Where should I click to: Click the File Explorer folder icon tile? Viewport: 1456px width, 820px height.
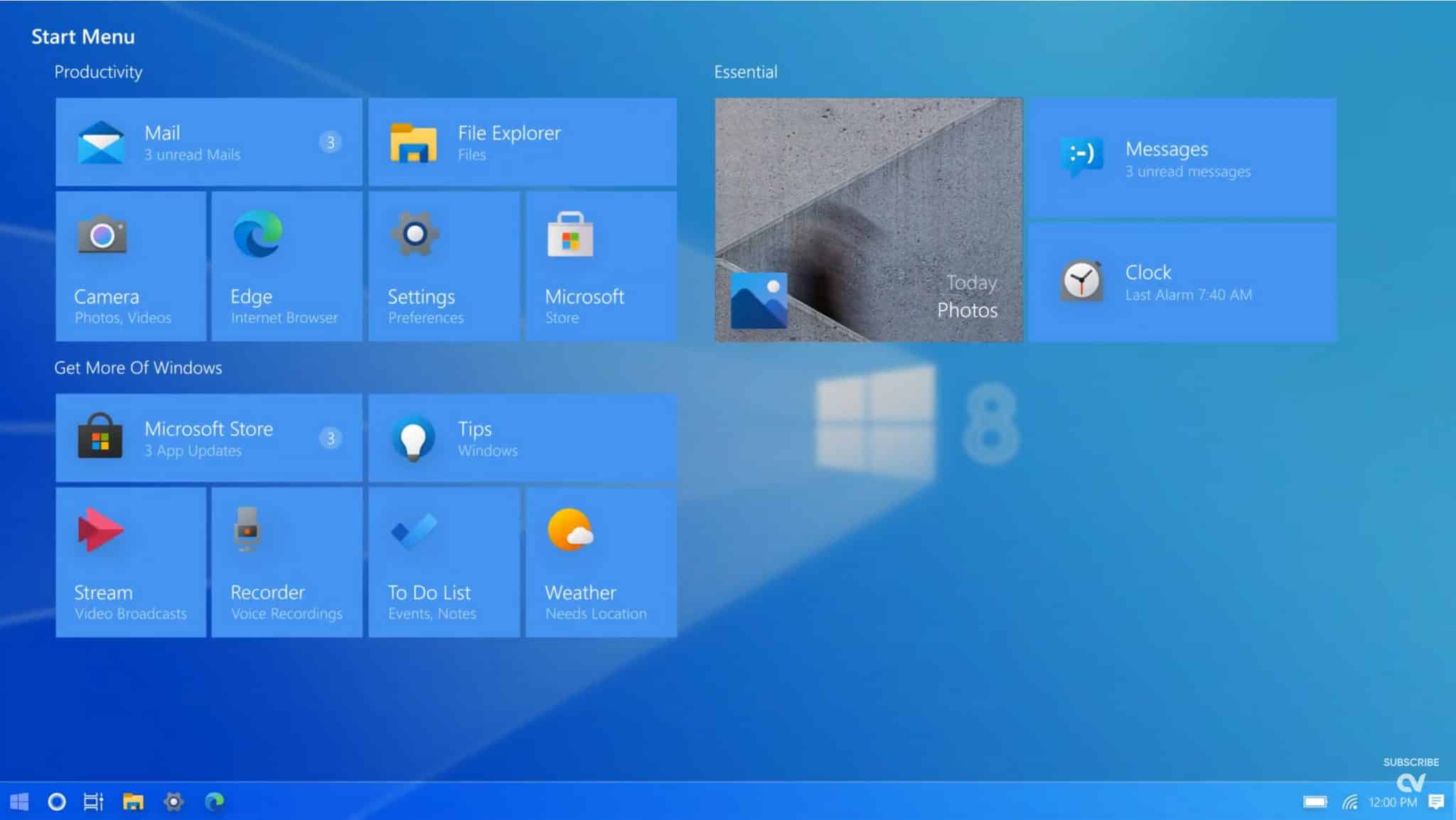(x=413, y=143)
